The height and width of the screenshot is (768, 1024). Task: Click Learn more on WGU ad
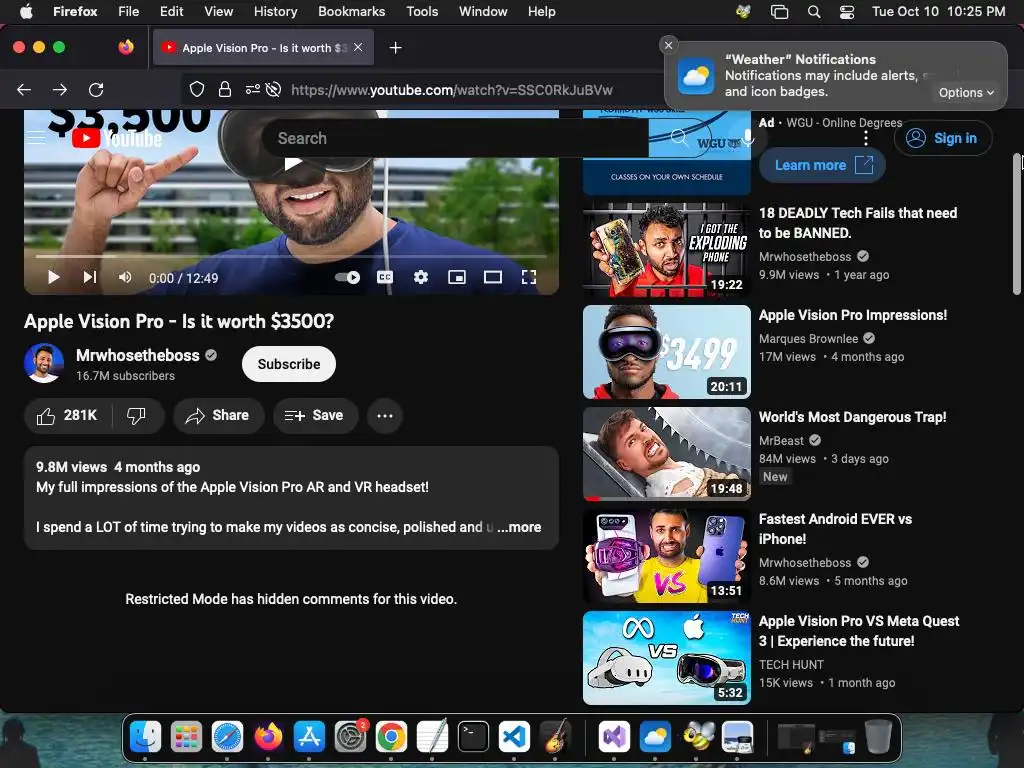pyautogui.click(x=822, y=165)
